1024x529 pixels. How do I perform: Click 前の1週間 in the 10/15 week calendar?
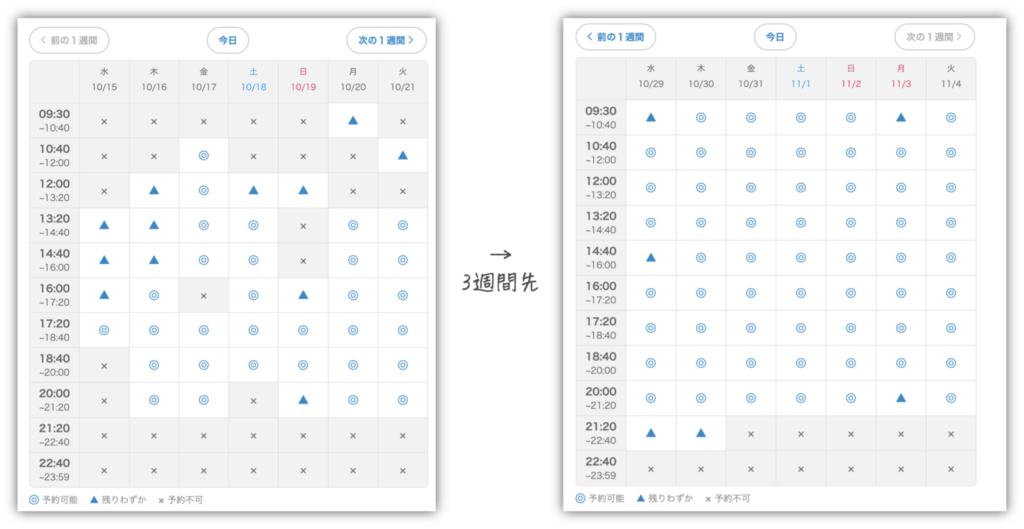(x=69, y=40)
